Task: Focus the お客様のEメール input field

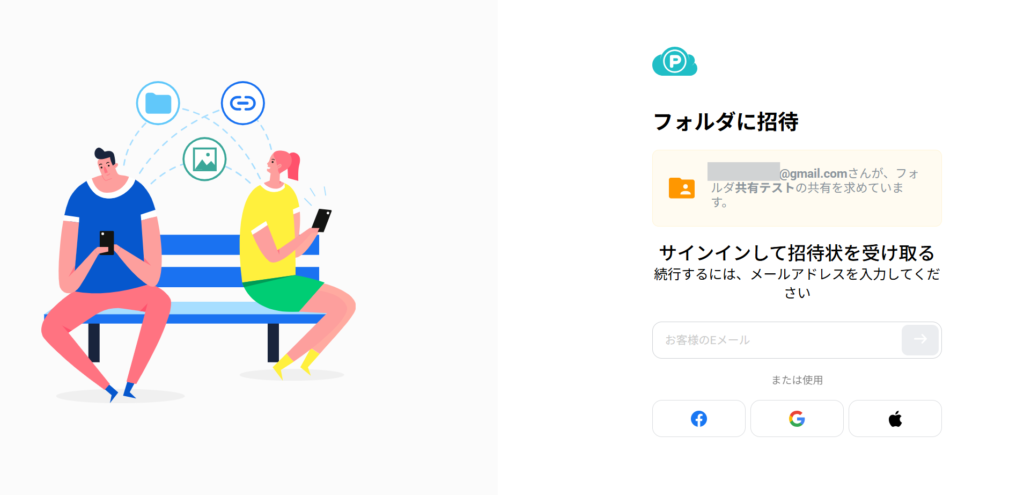Action: coord(777,340)
